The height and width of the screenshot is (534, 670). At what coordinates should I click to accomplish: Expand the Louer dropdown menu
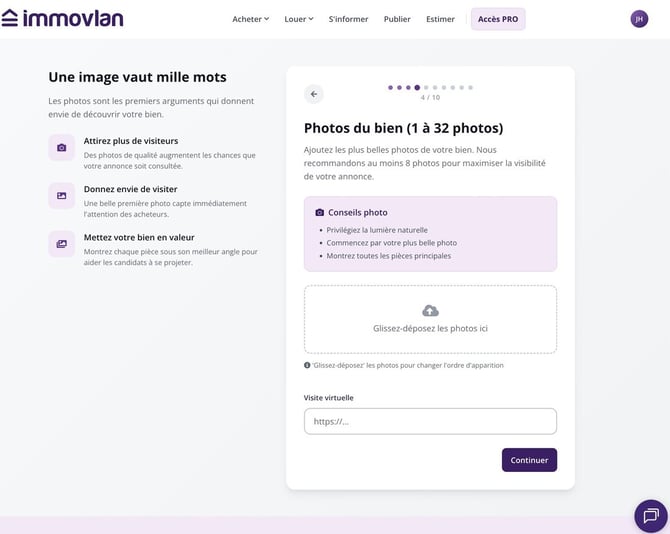(x=299, y=19)
